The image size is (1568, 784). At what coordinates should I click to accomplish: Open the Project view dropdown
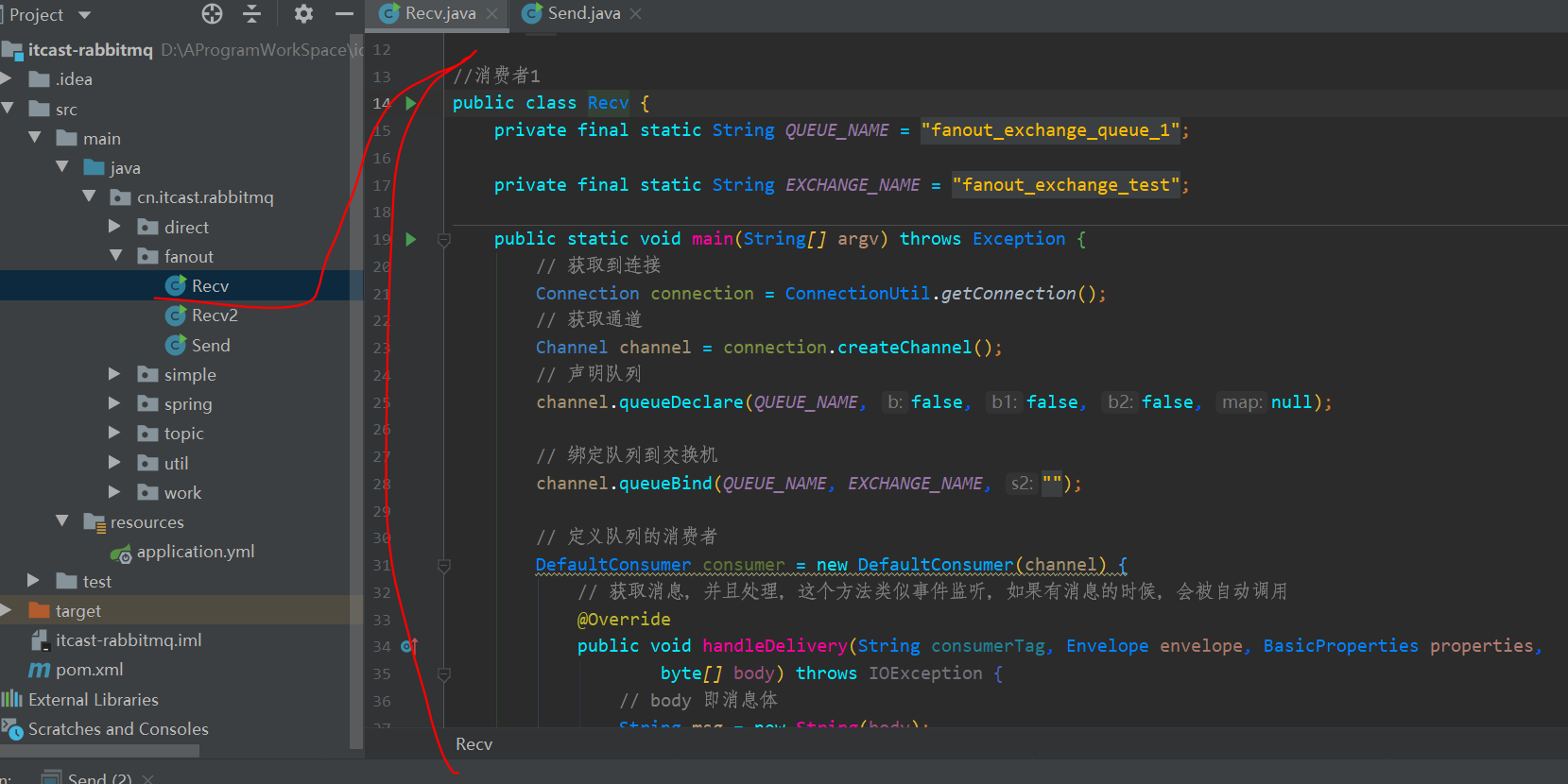[x=84, y=15]
